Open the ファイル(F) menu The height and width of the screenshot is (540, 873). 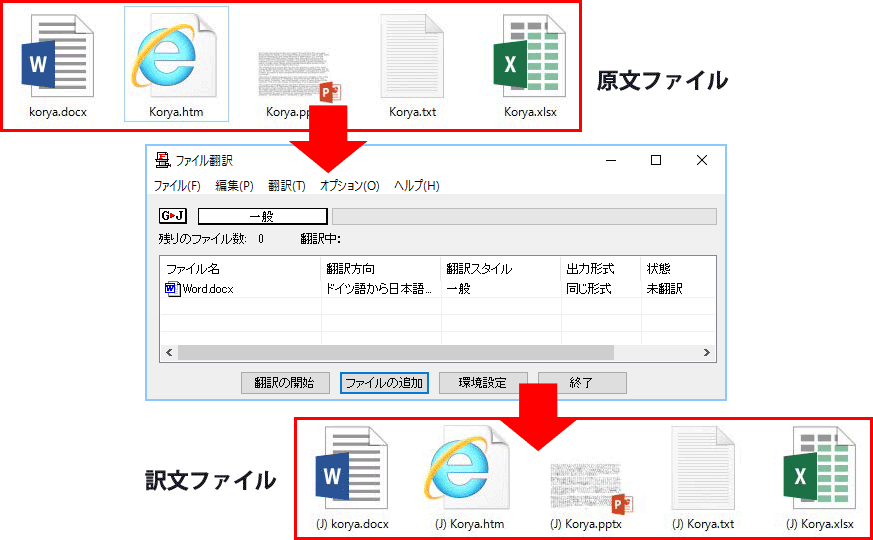point(177,185)
